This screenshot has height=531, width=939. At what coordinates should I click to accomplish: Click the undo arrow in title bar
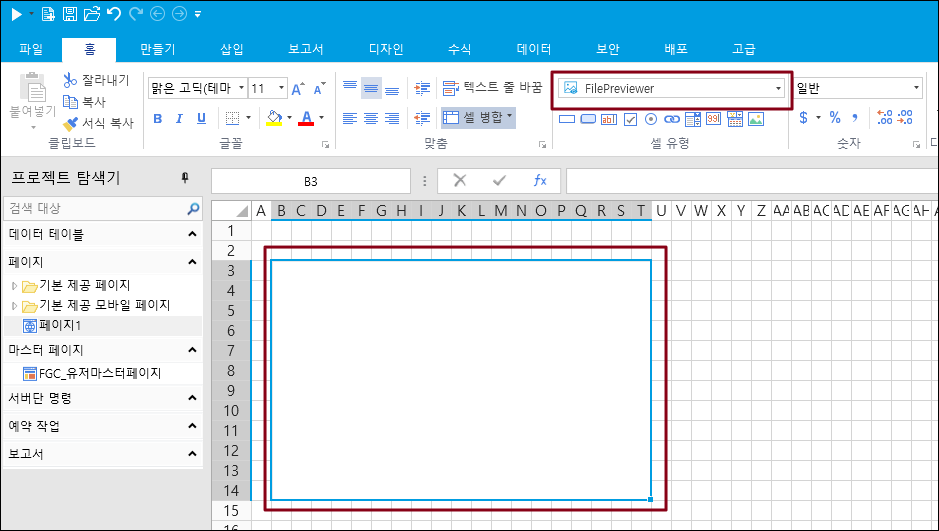(x=113, y=14)
